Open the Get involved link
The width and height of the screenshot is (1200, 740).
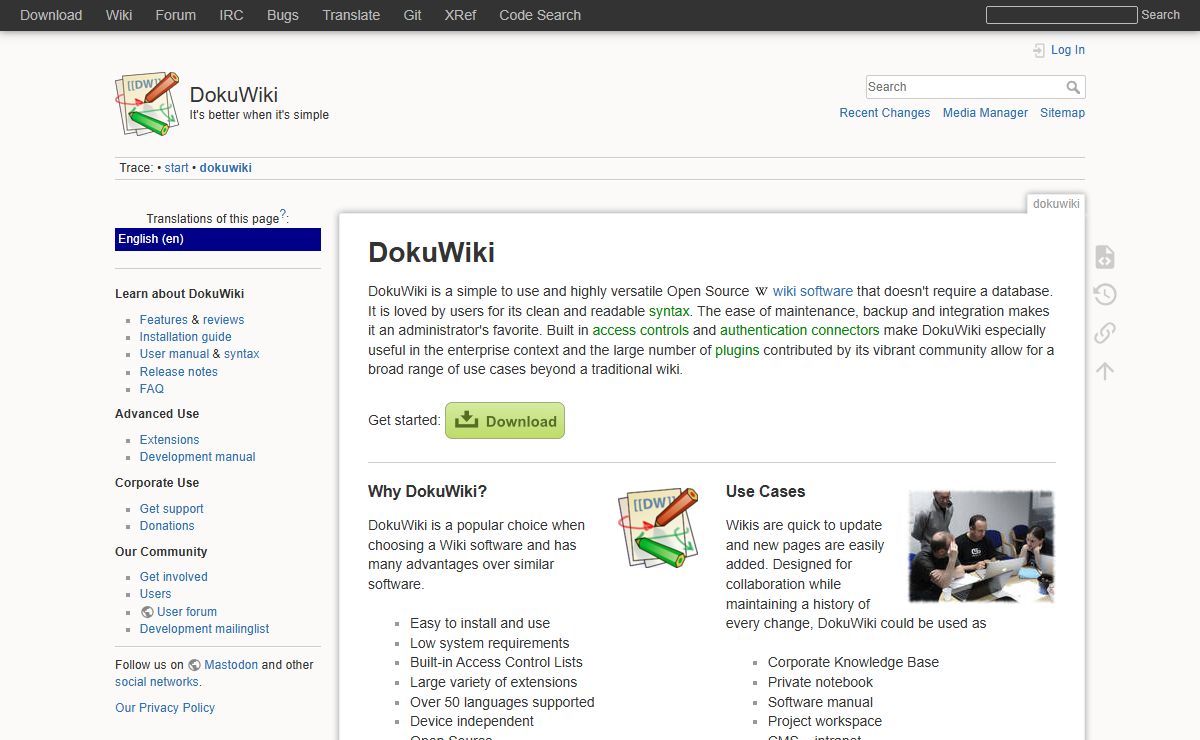tap(173, 577)
